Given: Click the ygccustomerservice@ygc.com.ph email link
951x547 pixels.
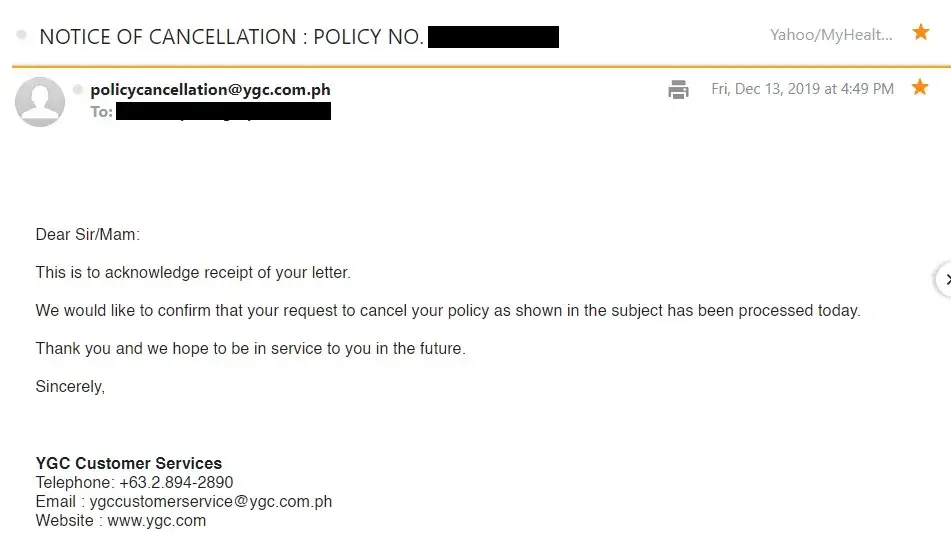Looking at the screenshot, I should [x=210, y=501].
